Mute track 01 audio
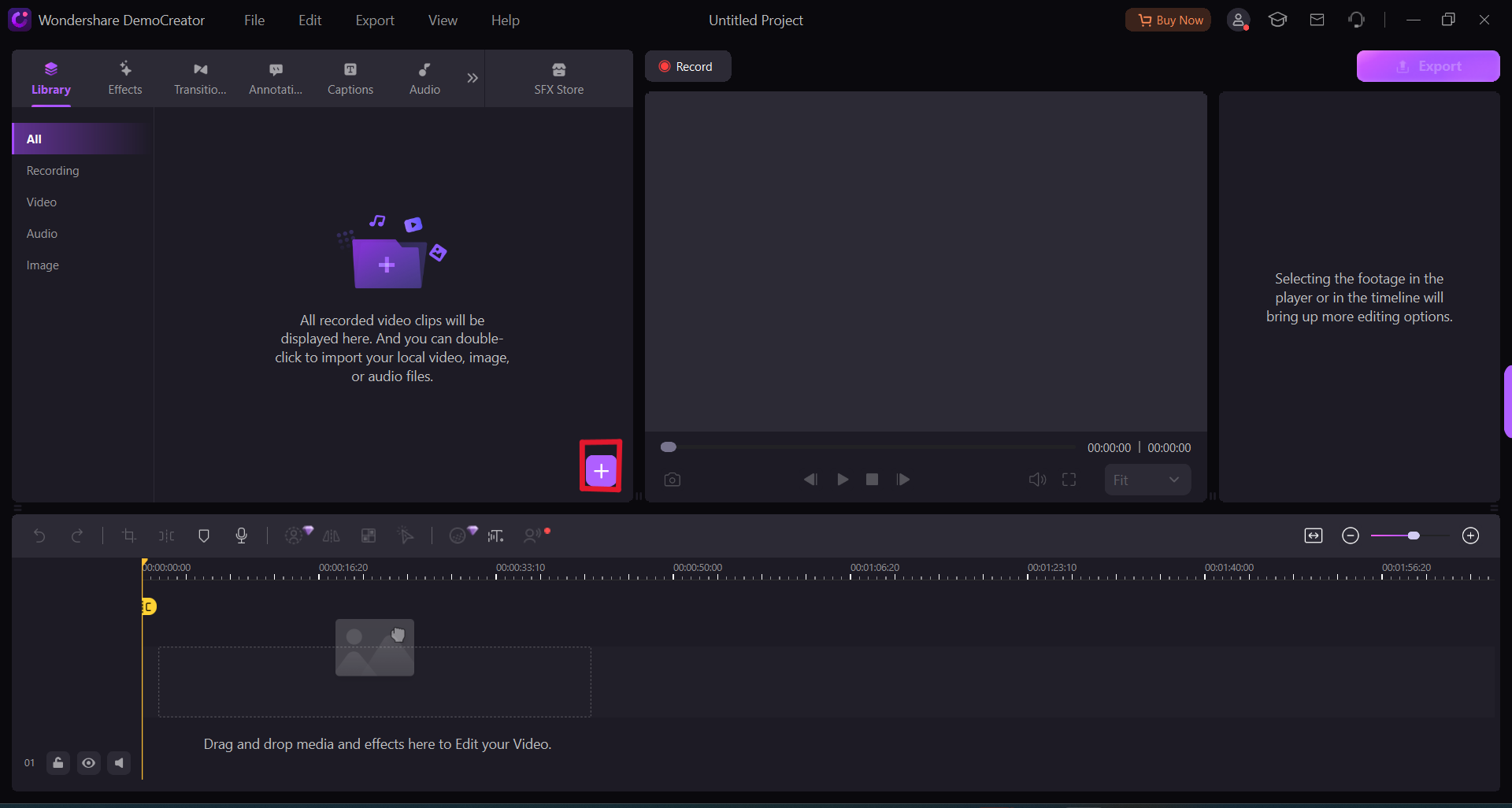The image size is (1512, 808). pyautogui.click(x=119, y=763)
